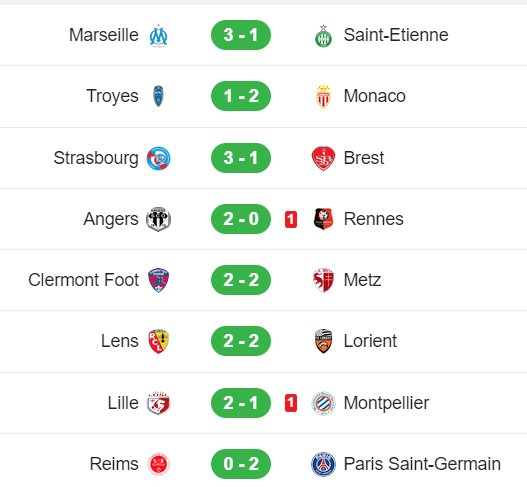The height and width of the screenshot is (487, 527).
Task: Click the Marseille club crest
Action: pos(158,35)
